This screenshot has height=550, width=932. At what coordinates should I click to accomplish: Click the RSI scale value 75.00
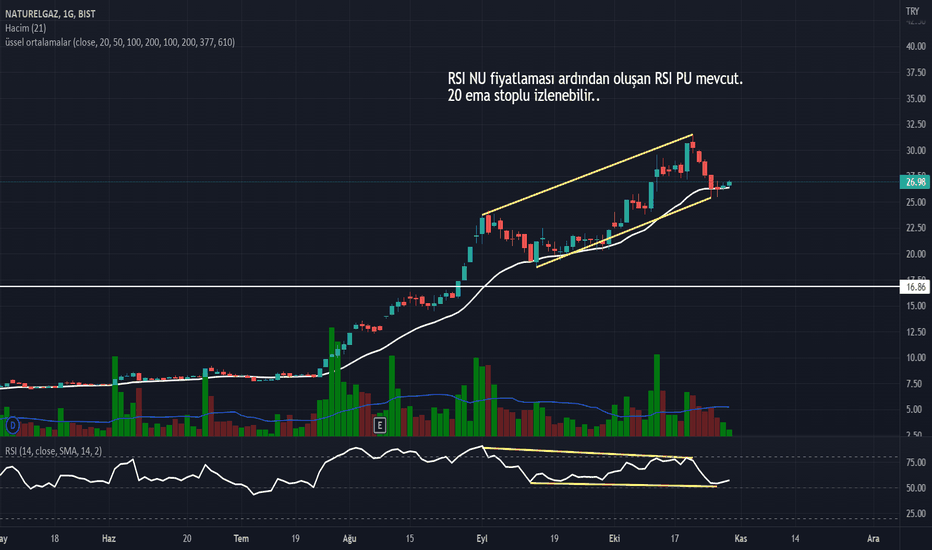tap(916, 463)
